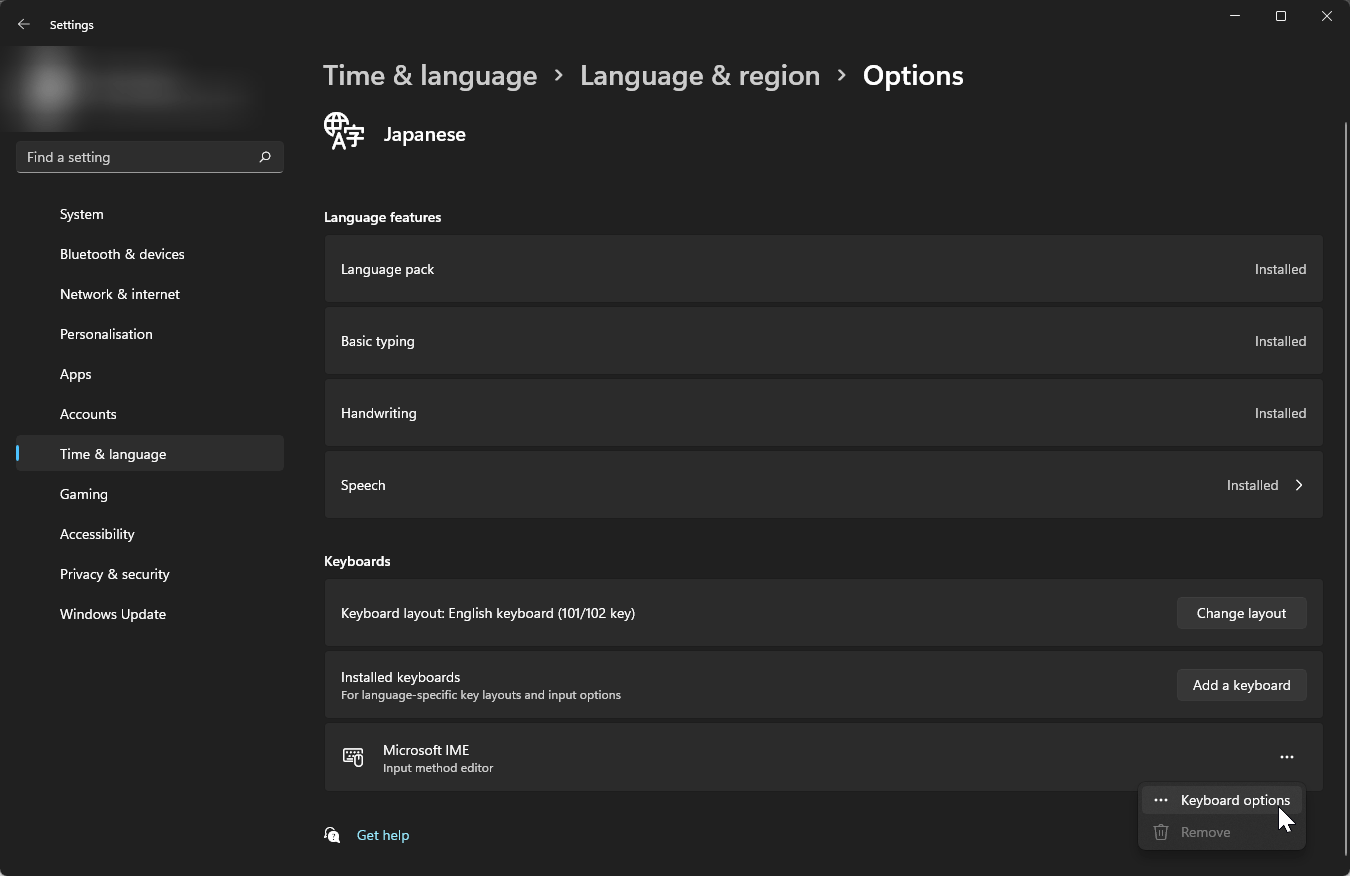Click the Microsoft IME keyboard icon
Viewport: 1350px width, 876px height.
(x=353, y=757)
